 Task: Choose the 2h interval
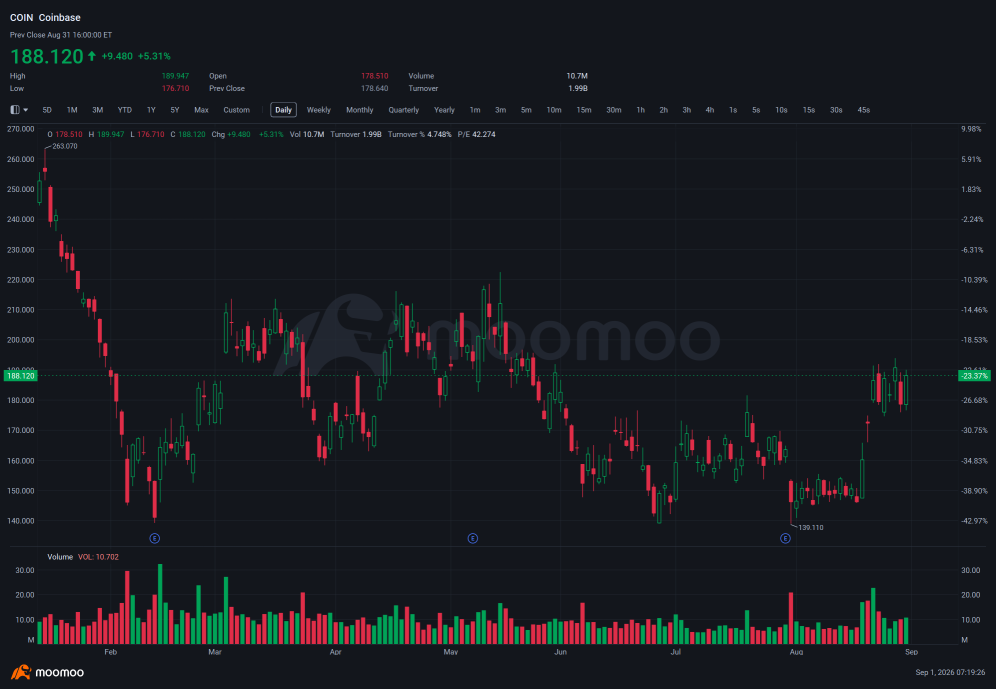pyautogui.click(x=664, y=110)
